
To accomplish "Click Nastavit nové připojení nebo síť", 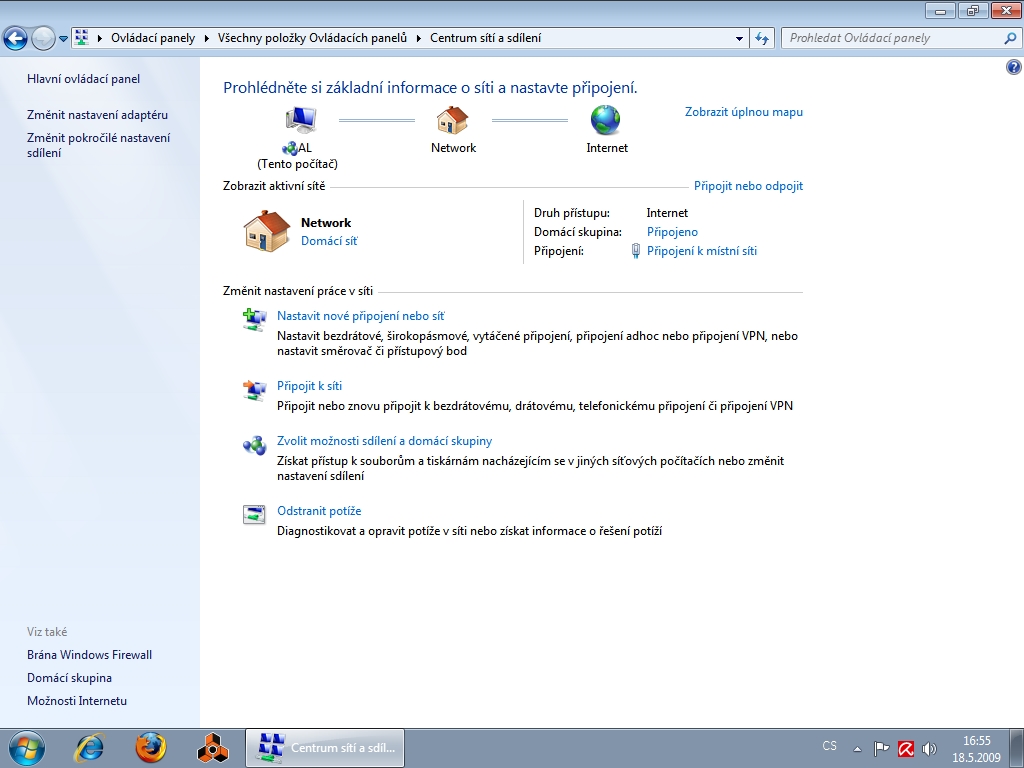I will point(360,316).
